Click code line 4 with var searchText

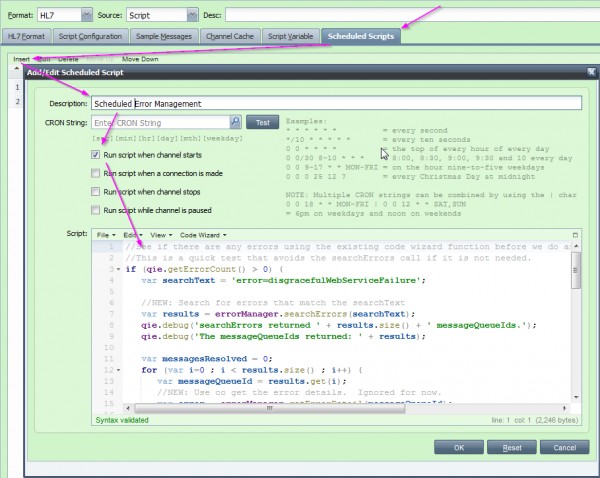pos(283,281)
